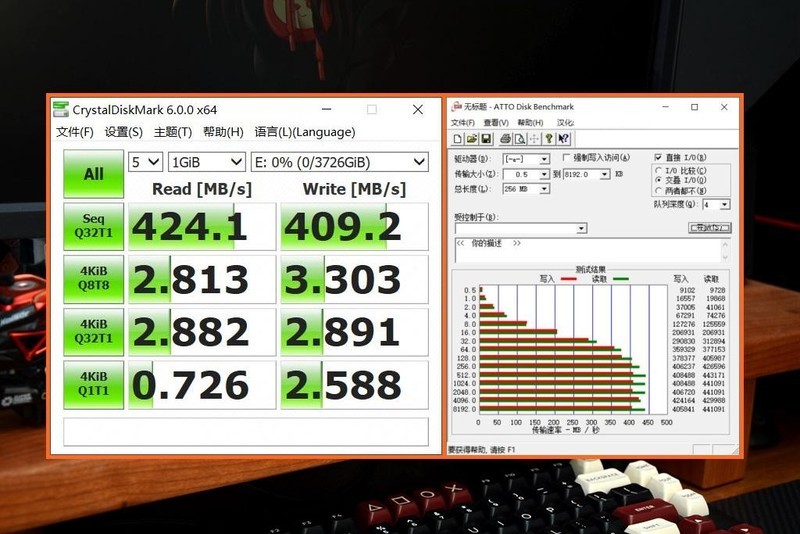800x534 pixels.
Task: Open the test count dropdown showing 5
Action: click(145, 162)
